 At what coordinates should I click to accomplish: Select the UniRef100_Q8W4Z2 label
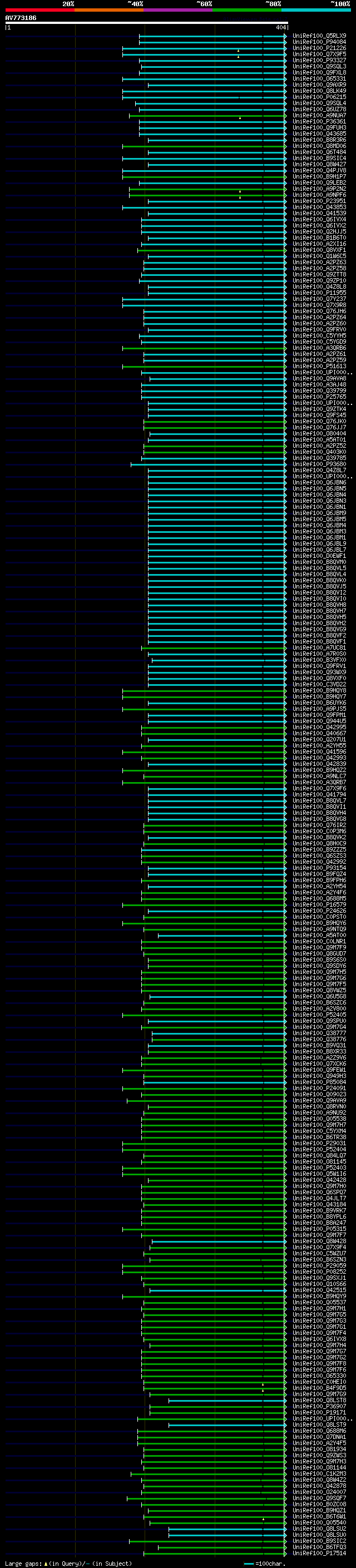pyautogui.click(x=319, y=1480)
